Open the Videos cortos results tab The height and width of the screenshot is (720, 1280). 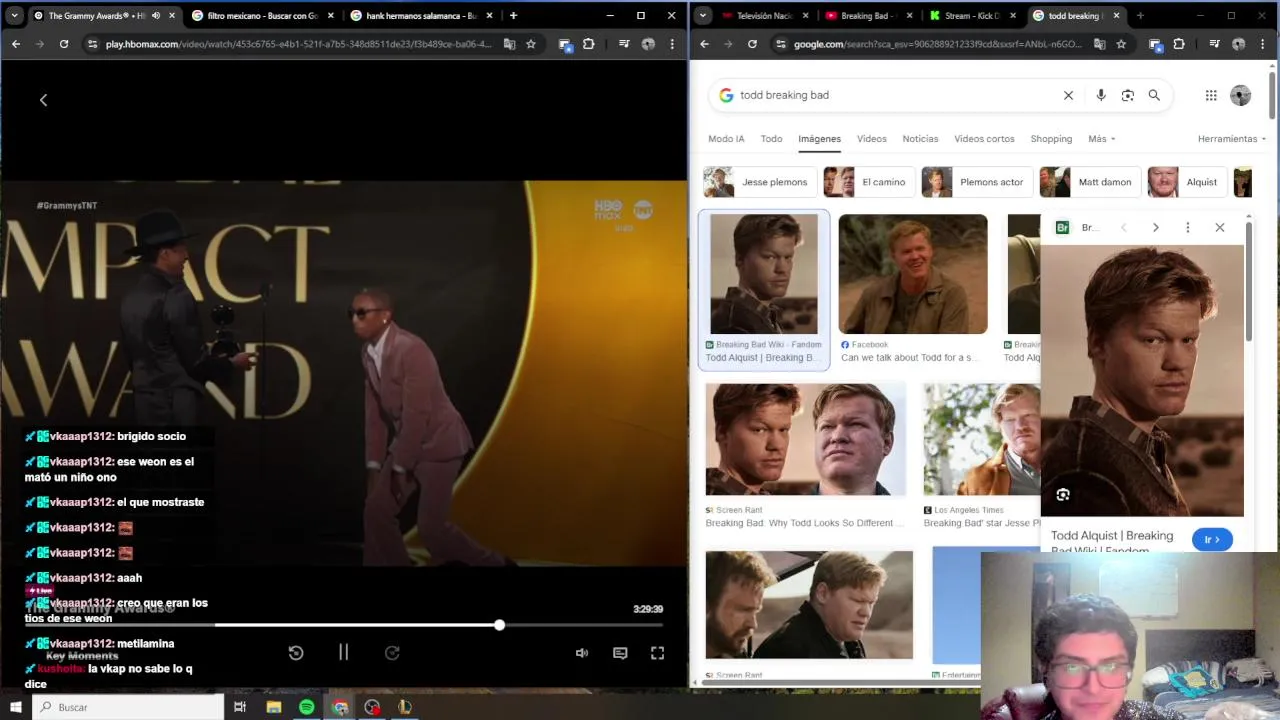(x=984, y=139)
